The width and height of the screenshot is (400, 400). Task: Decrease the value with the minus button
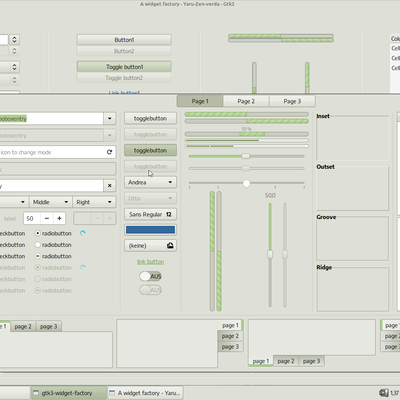coord(47,218)
